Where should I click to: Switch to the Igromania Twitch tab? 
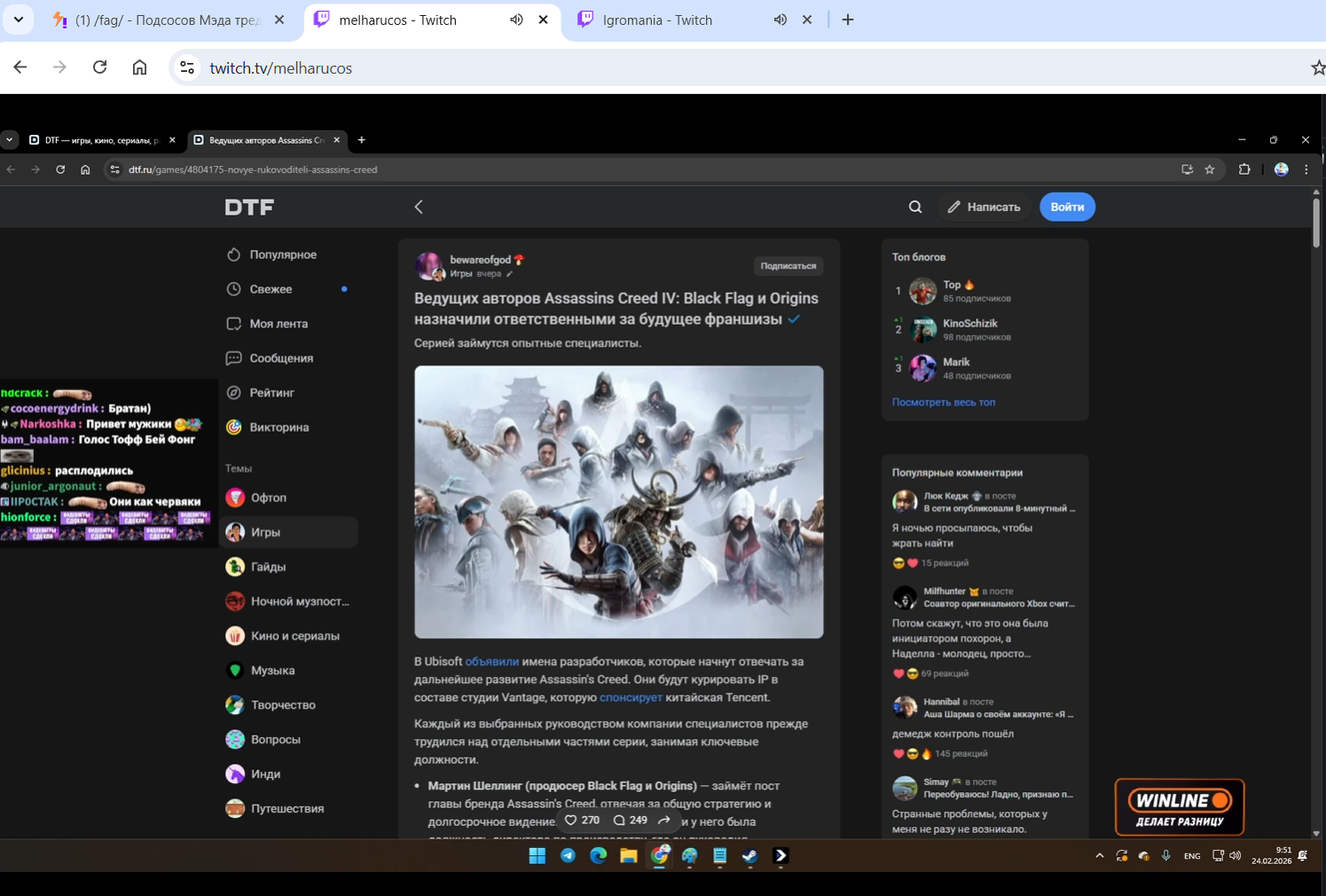[657, 20]
